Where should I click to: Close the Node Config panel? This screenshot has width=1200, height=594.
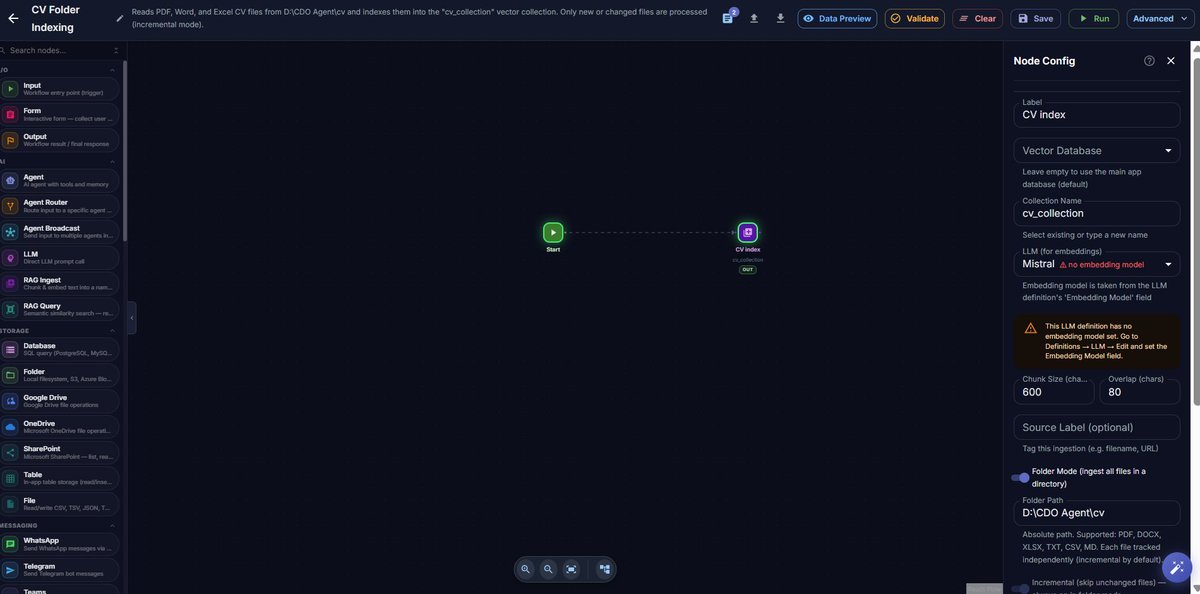tap(1171, 61)
